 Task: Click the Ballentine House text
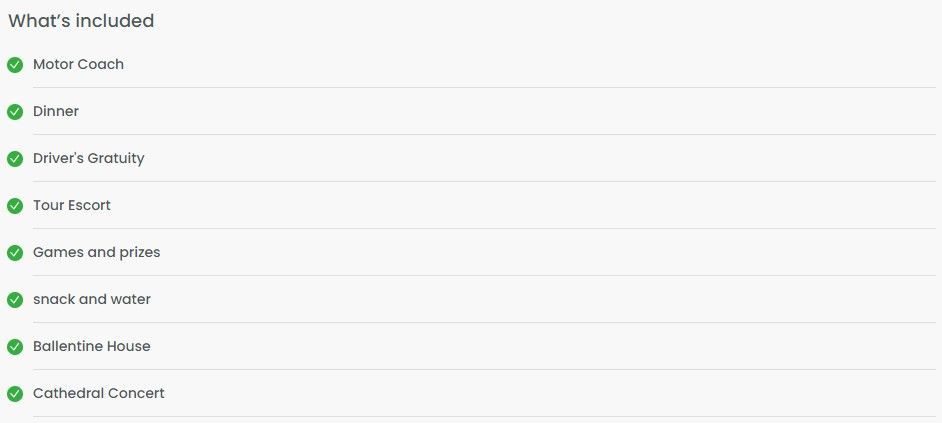coord(91,346)
